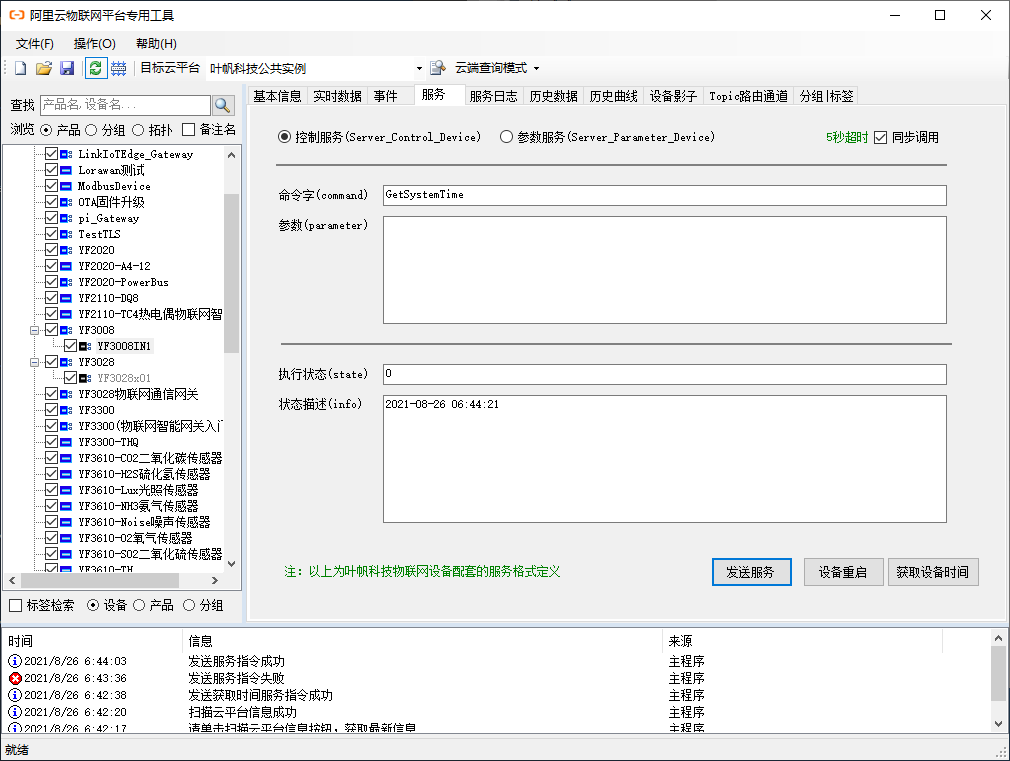Image resolution: width=1010 pixels, height=761 pixels.
Task: Click the LinkIoTEdge_Gateway product icon
Action: point(66,154)
